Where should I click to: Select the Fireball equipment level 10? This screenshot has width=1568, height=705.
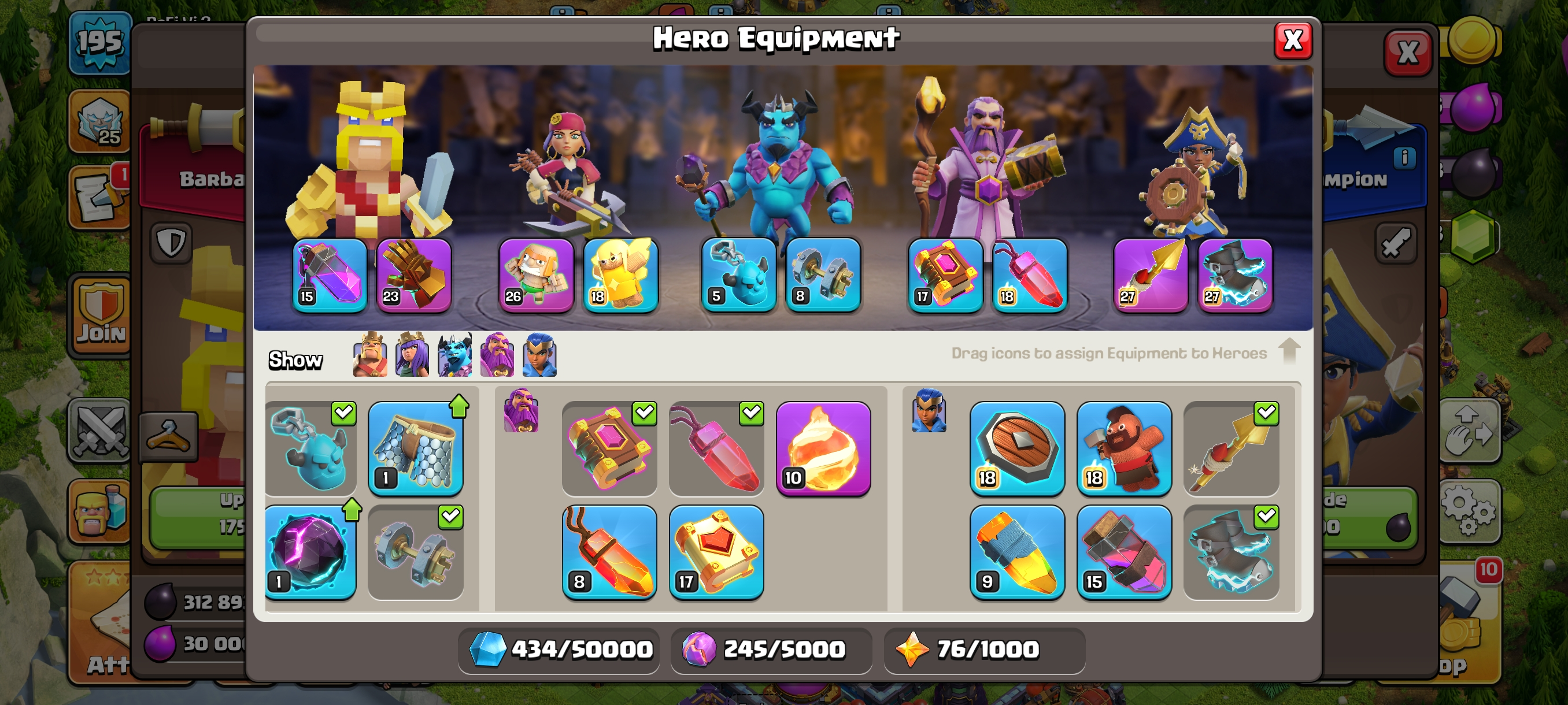[823, 448]
